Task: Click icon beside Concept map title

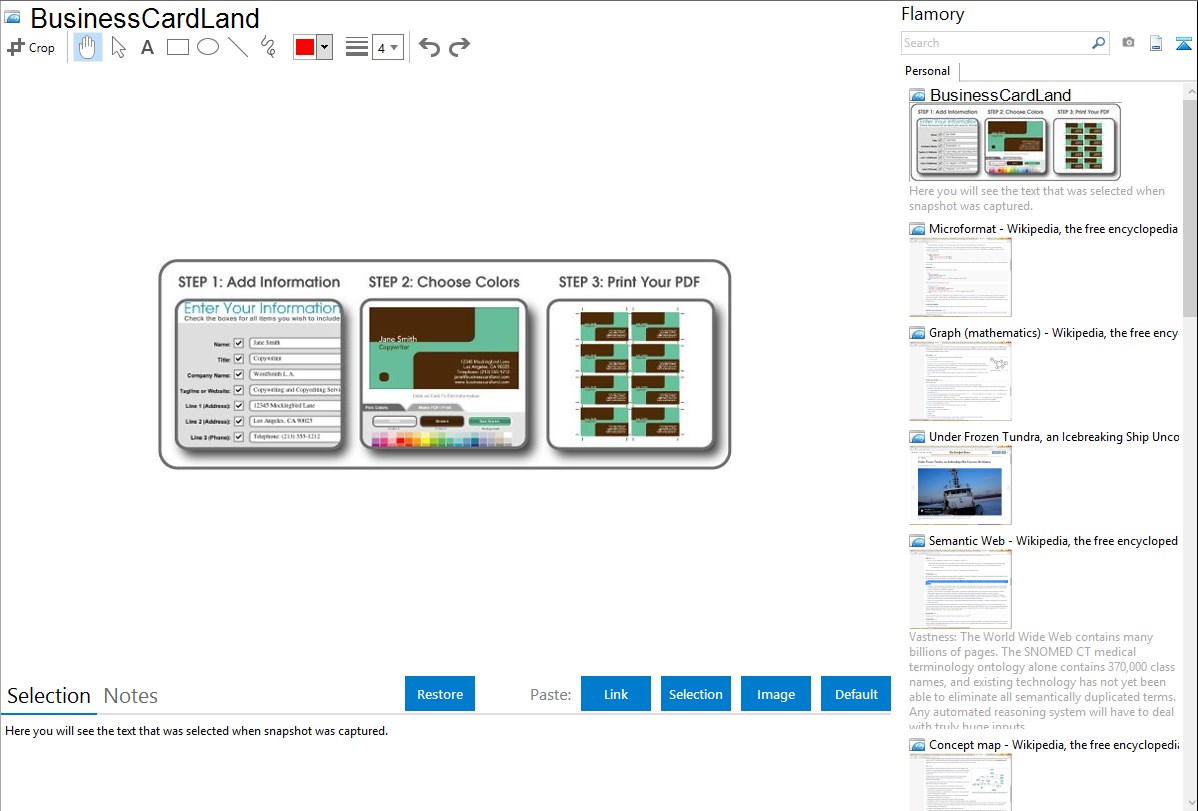Action: [917, 745]
